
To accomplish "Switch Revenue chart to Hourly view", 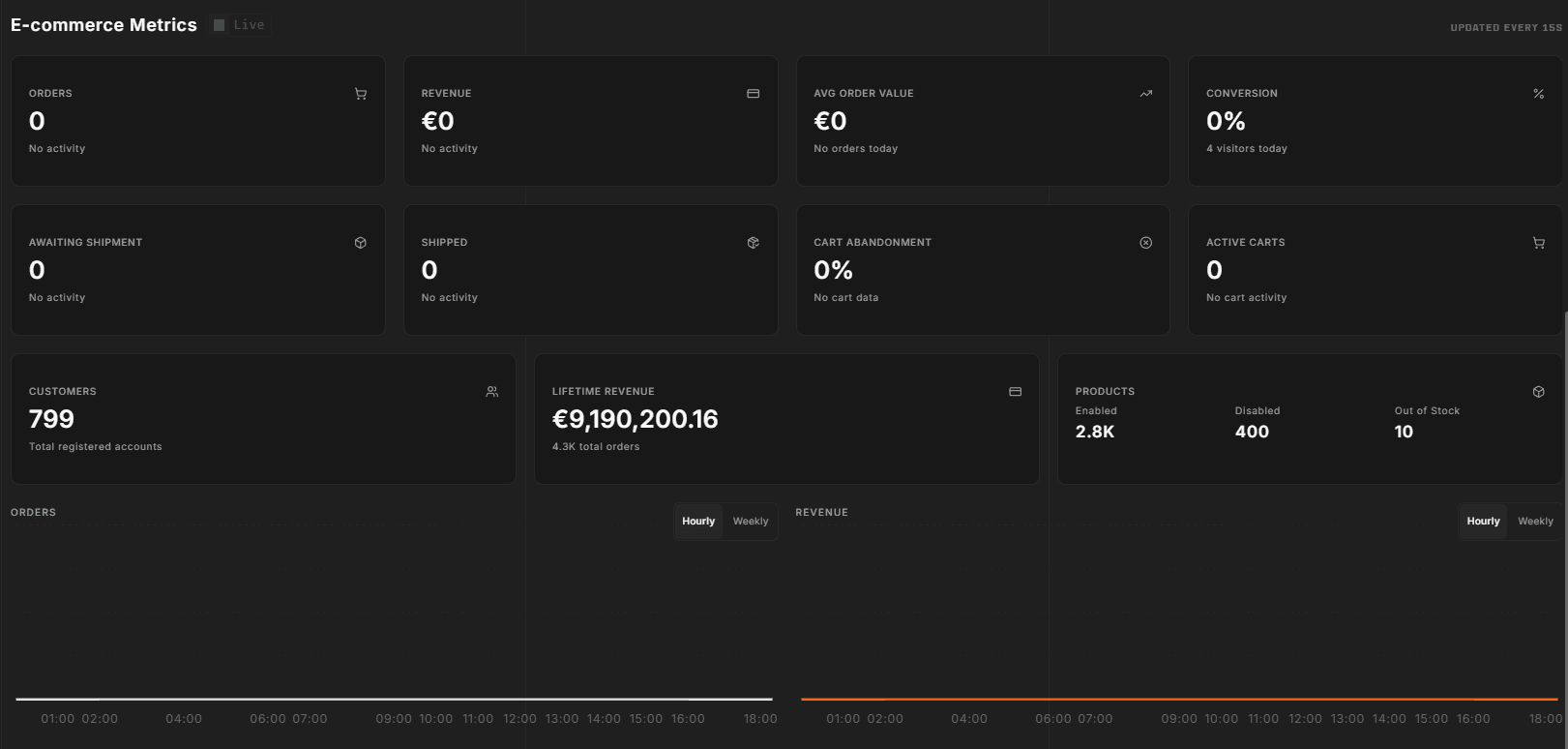I will tap(1483, 521).
